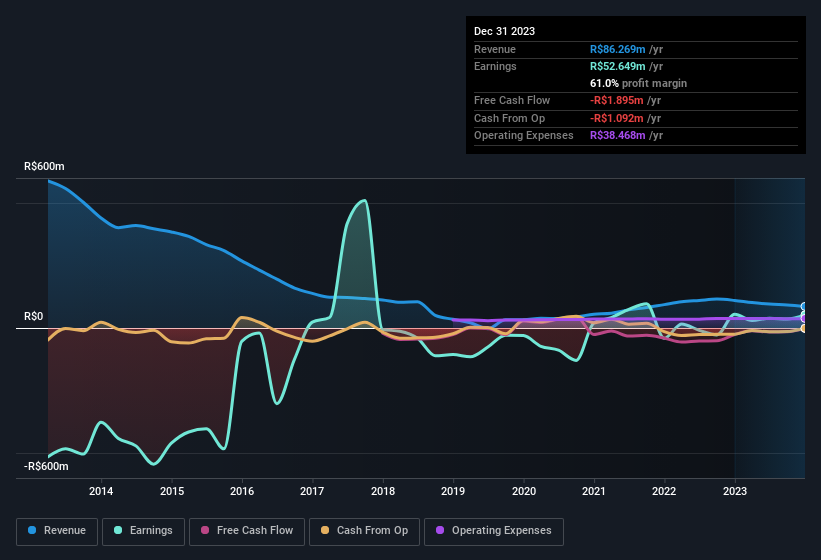821x560 pixels.
Task: Click the 2016 x-axis label
Action: click(x=242, y=491)
